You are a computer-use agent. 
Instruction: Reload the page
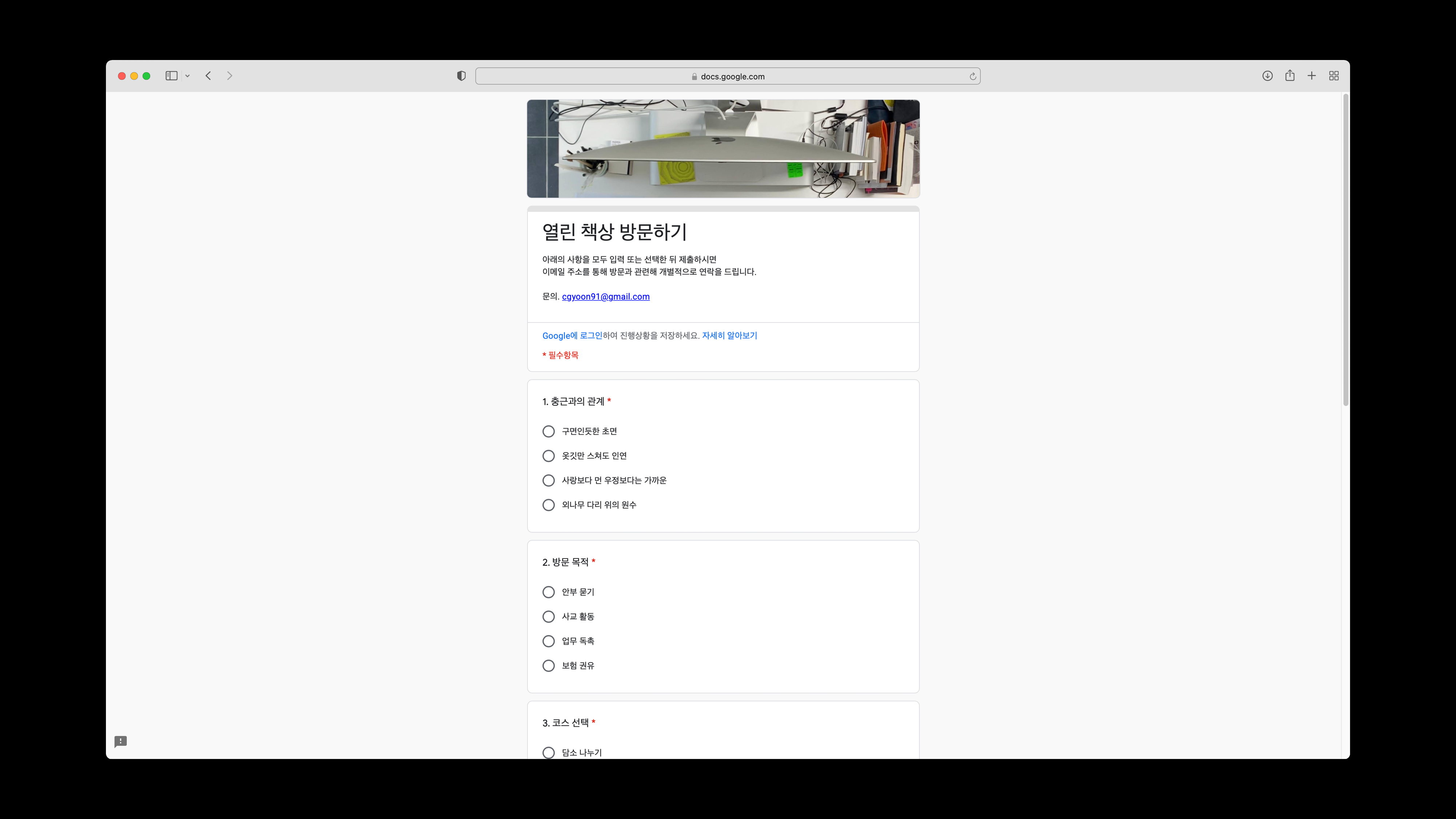tap(973, 76)
